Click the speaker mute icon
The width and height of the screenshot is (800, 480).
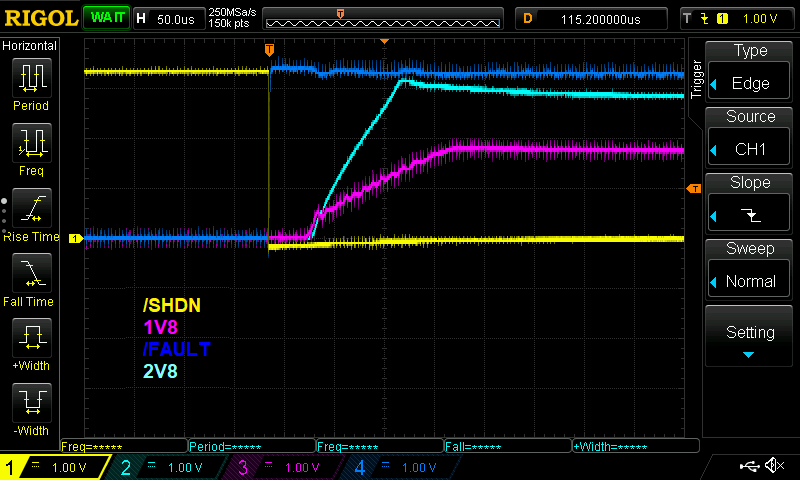click(x=775, y=465)
